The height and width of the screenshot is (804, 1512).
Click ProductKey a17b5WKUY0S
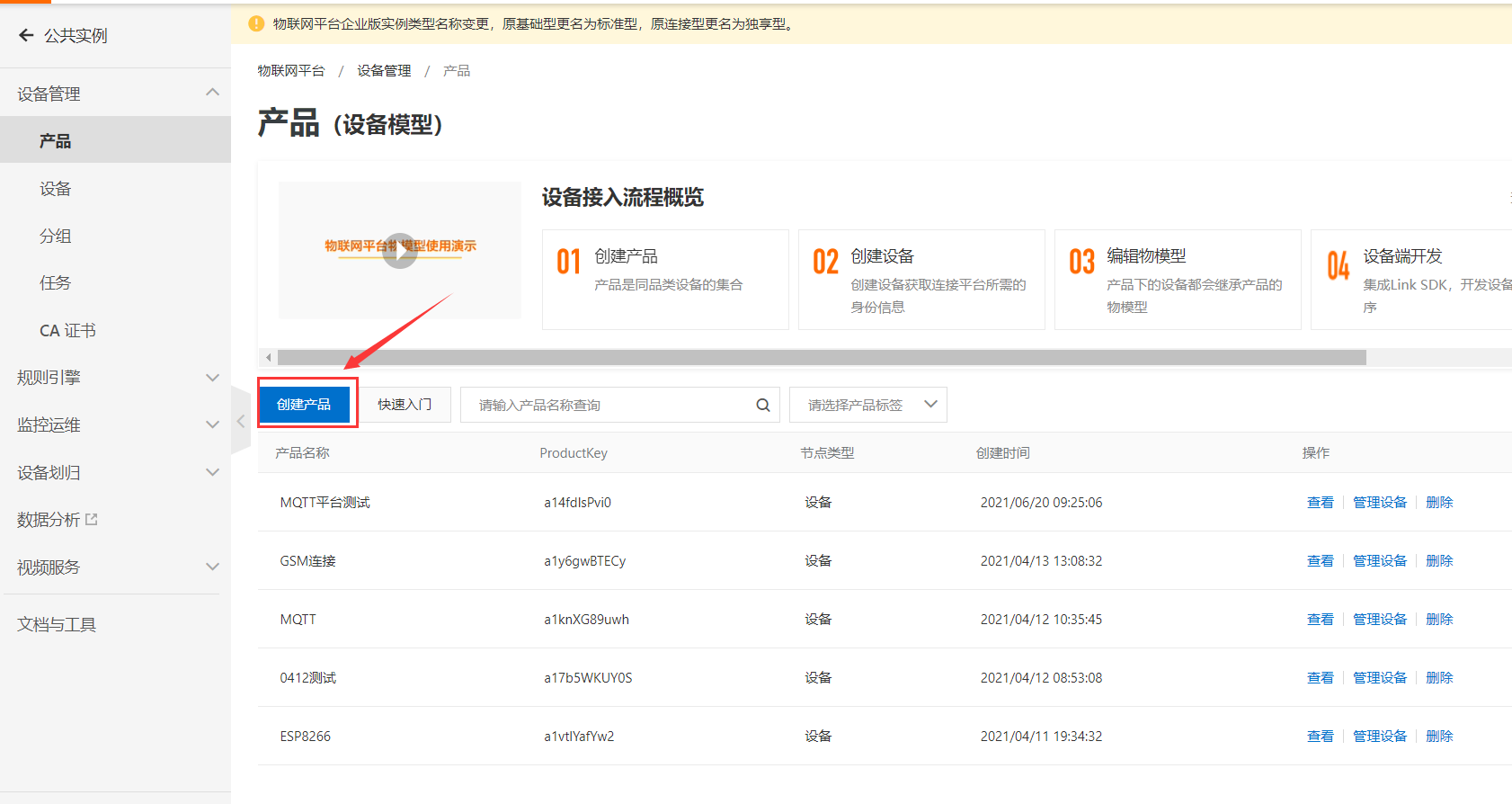588,677
